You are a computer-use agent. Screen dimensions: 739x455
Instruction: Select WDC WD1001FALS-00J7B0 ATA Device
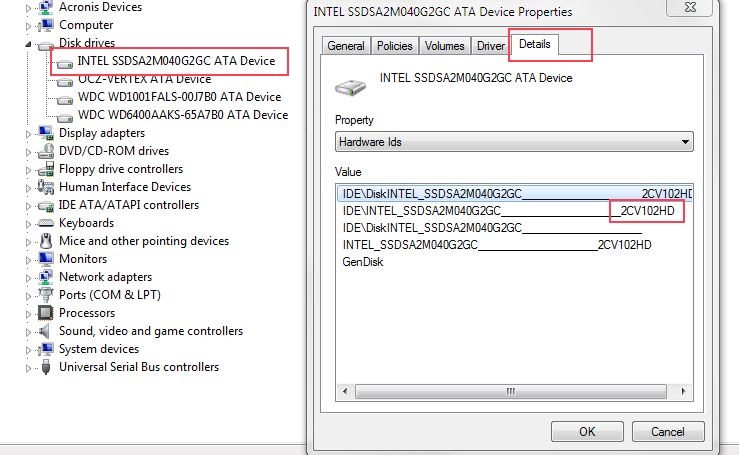[180, 97]
